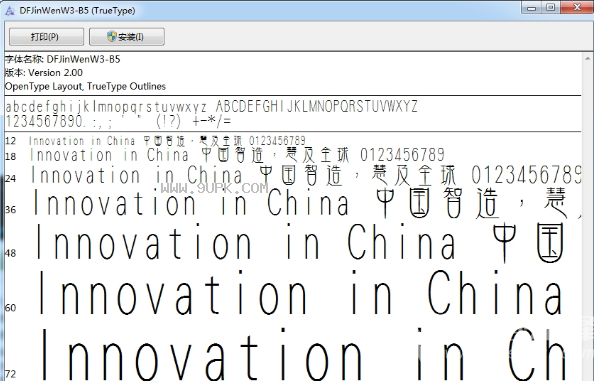Click the 打印(P) print button
The height and width of the screenshot is (382, 594).
click(x=46, y=37)
